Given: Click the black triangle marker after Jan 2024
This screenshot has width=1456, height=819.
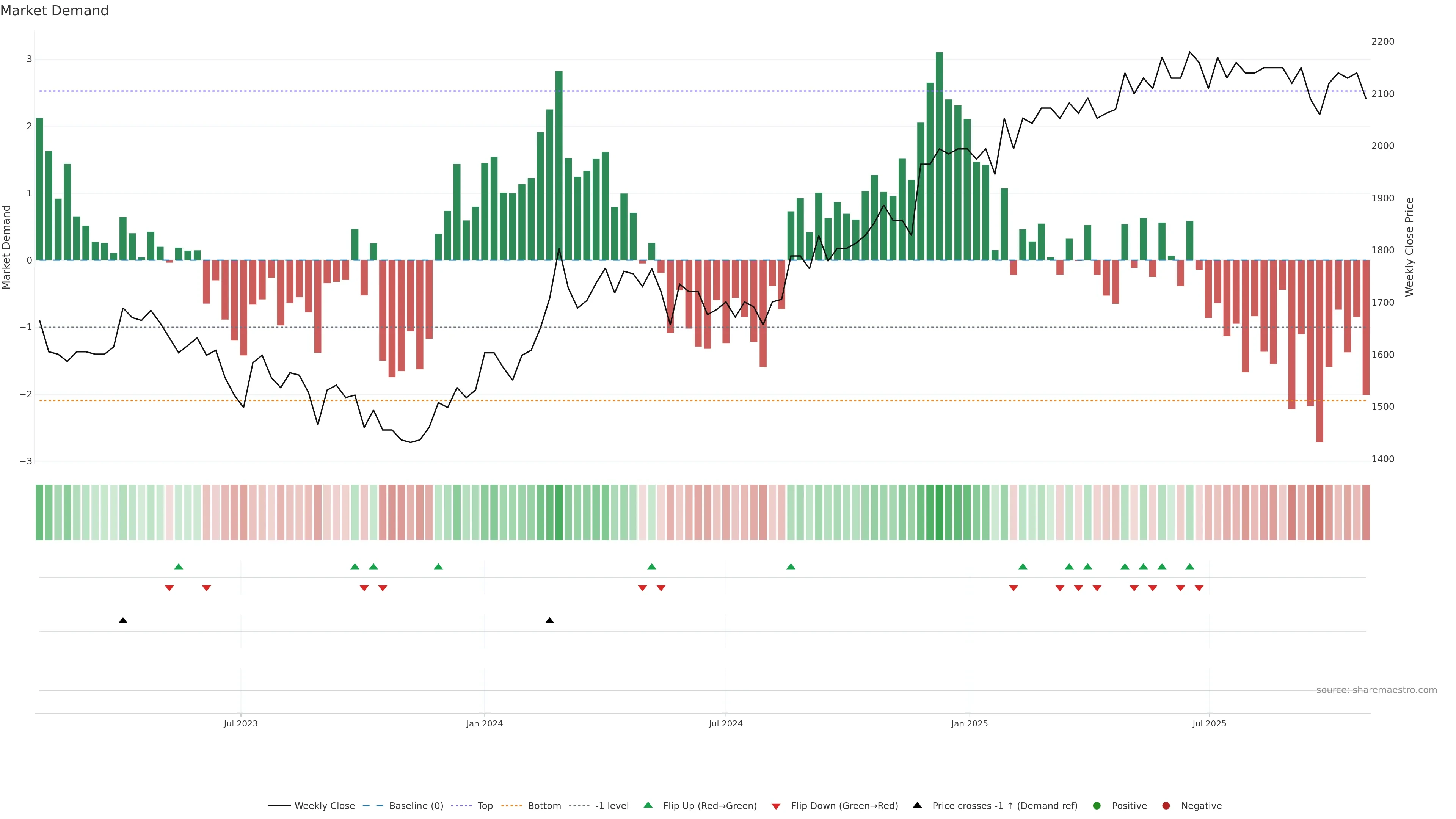Looking at the screenshot, I should (549, 621).
